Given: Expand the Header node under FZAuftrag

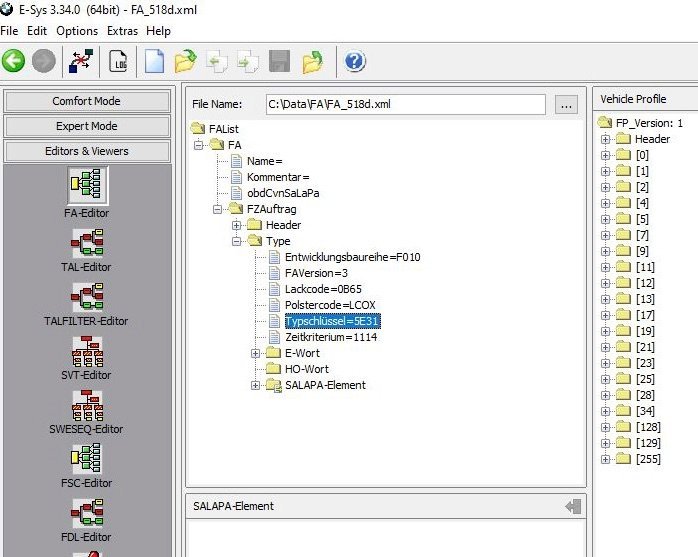Looking at the screenshot, I should point(239,225).
